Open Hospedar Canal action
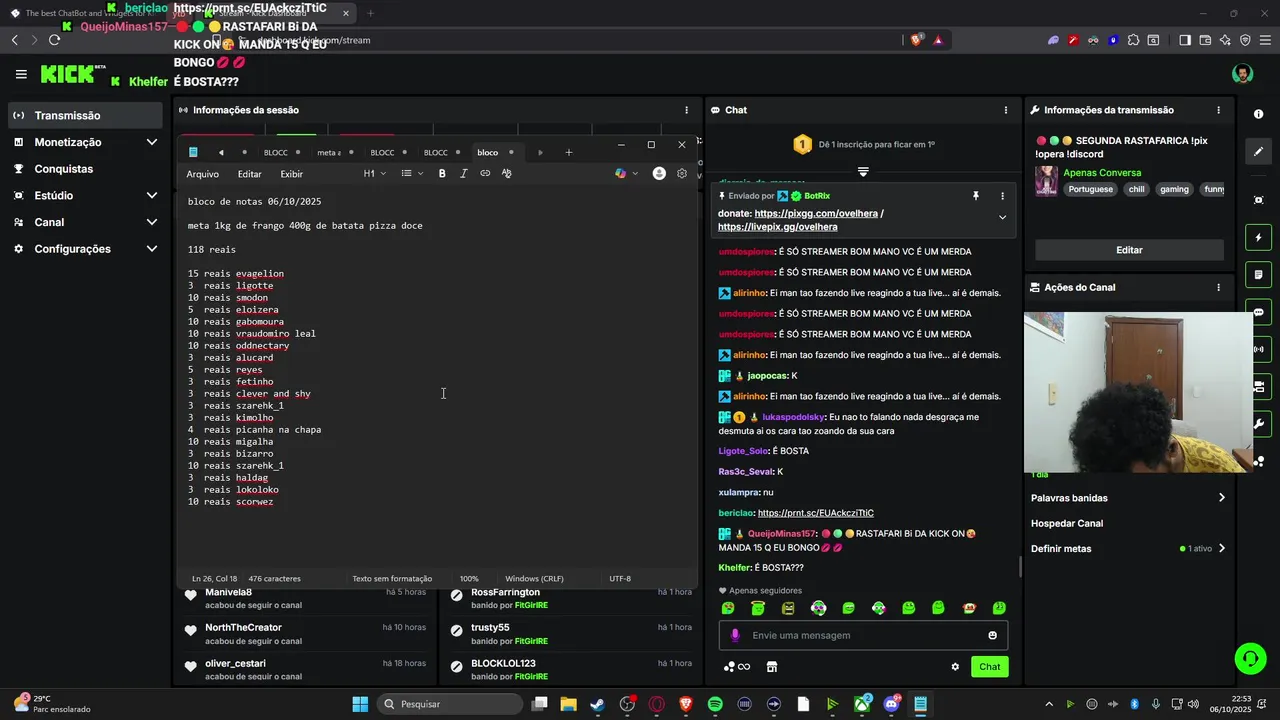The width and height of the screenshot is (1280, 720). (1067, 523)
